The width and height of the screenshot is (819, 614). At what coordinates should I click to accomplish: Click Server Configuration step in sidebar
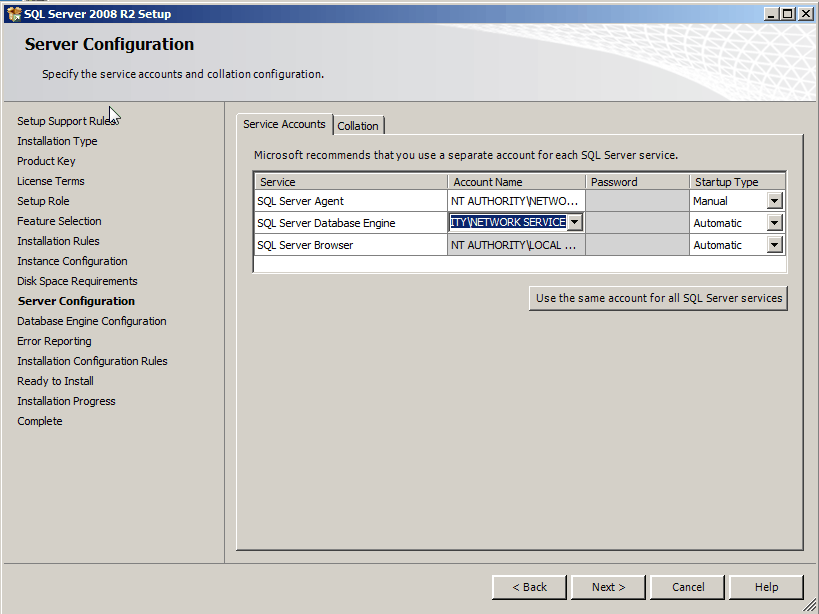(x=76, y=301)
